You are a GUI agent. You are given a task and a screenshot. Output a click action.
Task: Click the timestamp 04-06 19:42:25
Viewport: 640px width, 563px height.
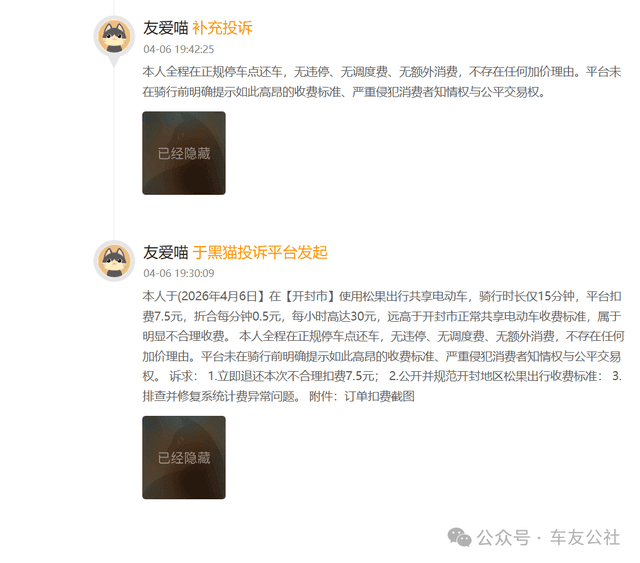point(179,49)
